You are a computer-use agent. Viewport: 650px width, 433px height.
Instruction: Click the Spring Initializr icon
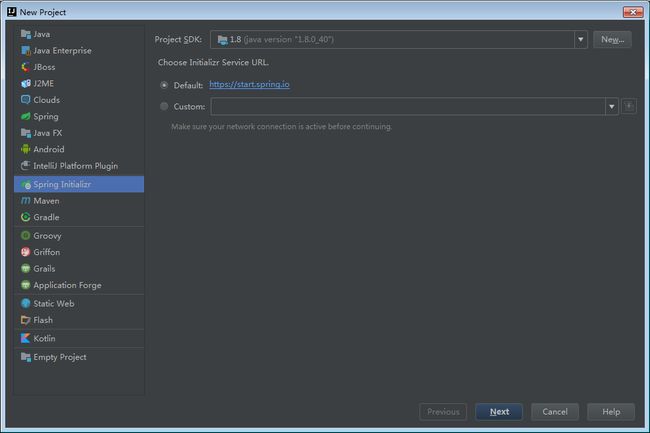[x=26, y=184]
